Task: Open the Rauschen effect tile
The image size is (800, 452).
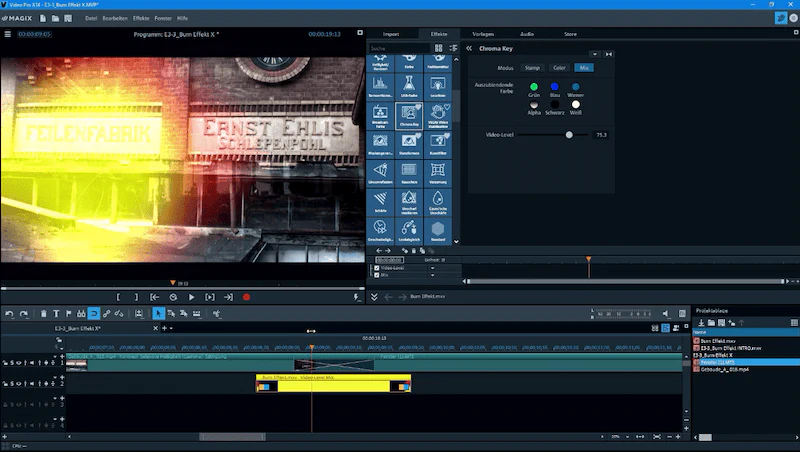Action: coord(409,173)
